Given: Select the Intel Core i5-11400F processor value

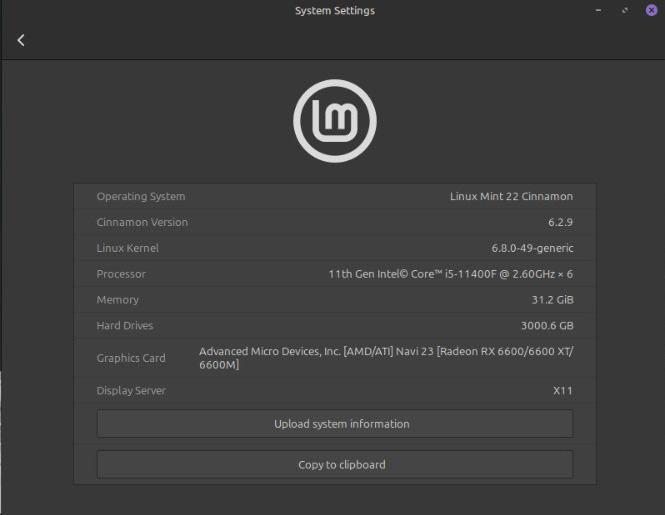Looking at the screenshot, I should [450, 274].
